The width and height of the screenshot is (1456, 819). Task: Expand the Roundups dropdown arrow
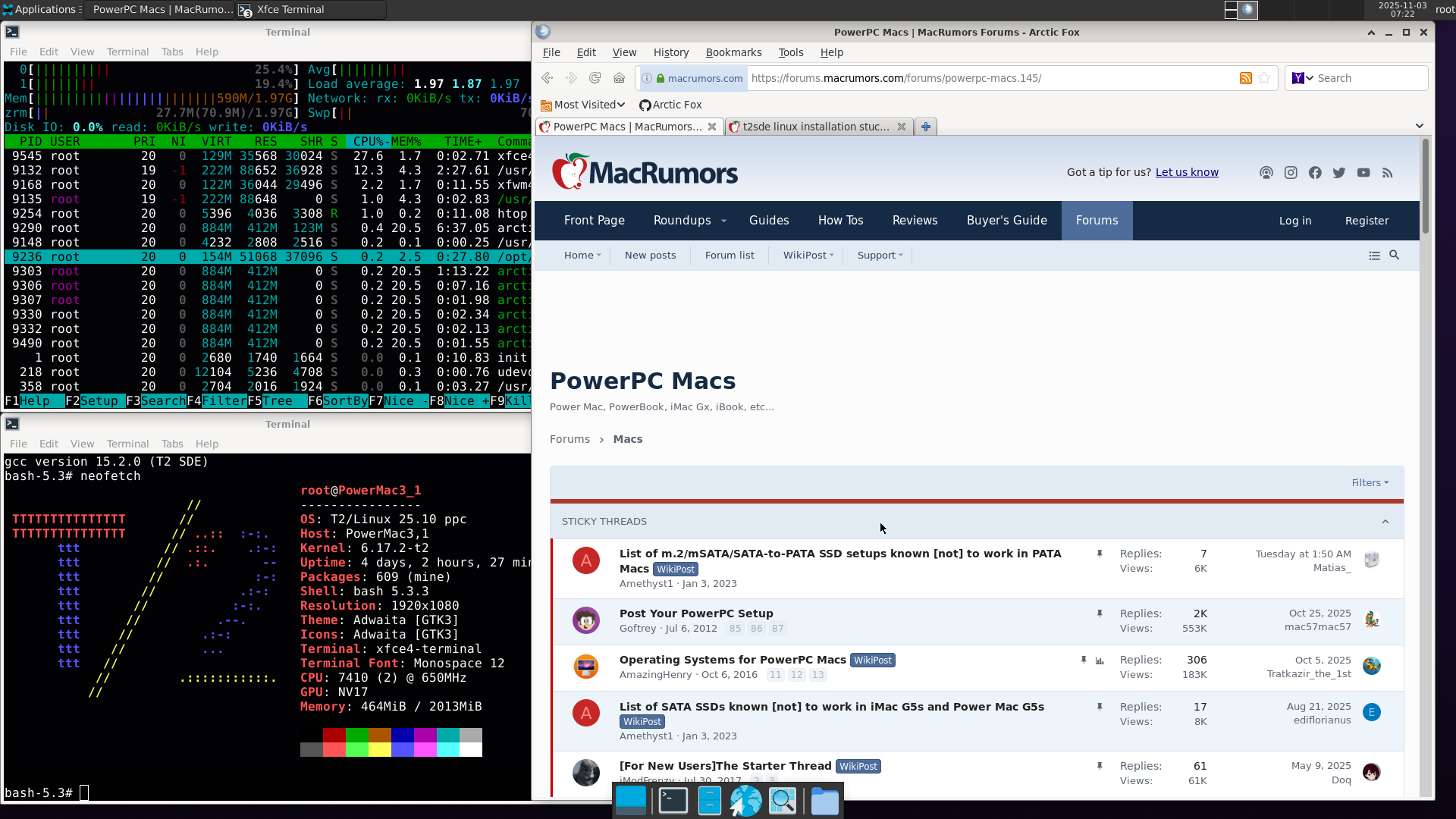pyautogui.click(x=723, y=221)
